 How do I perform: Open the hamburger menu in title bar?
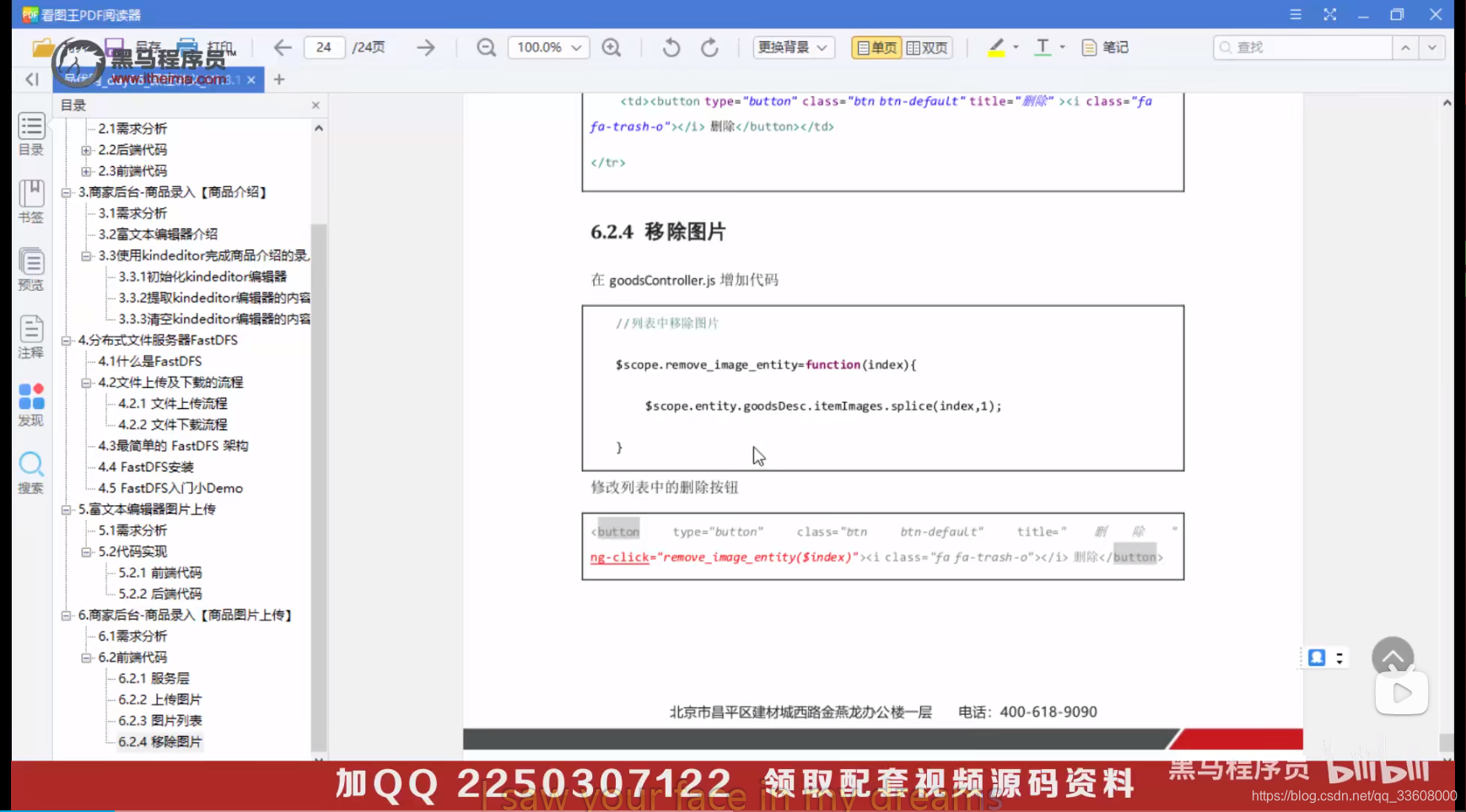pos(1296,14)
